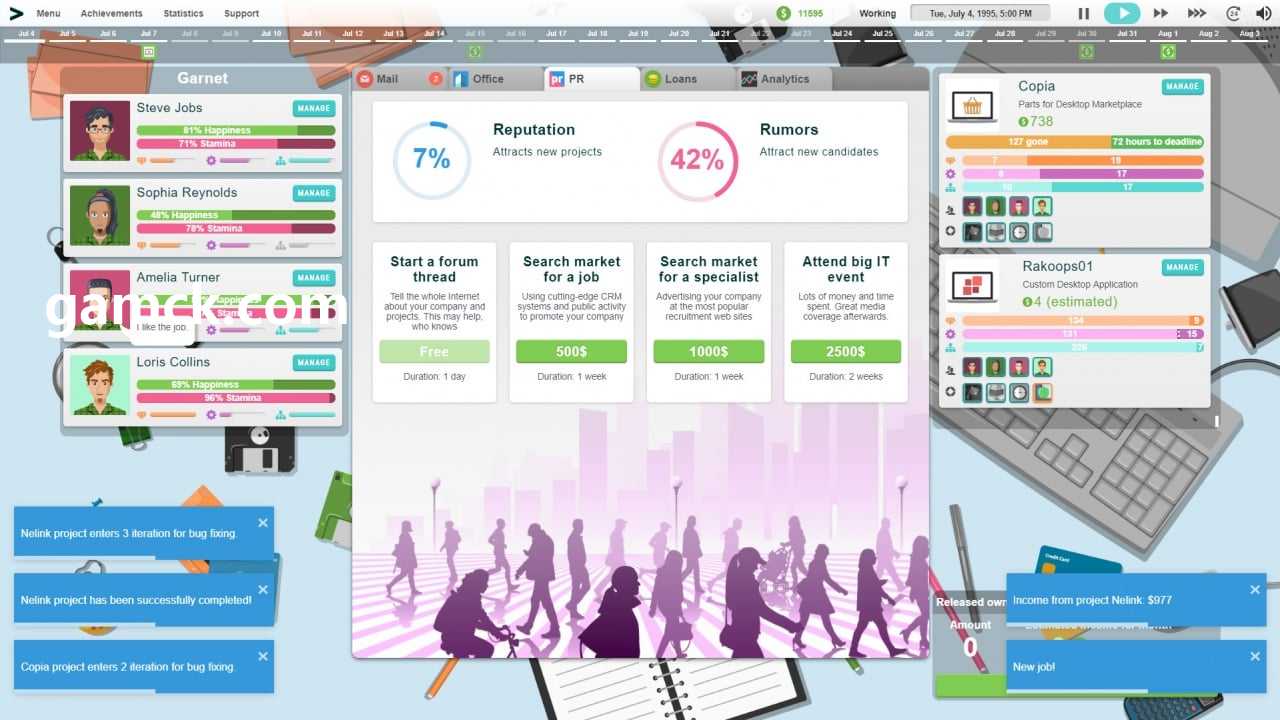Manage employee Amelia Turner
The width and height of the screenshot is (1280, 720).
click(x=314, y=278)
